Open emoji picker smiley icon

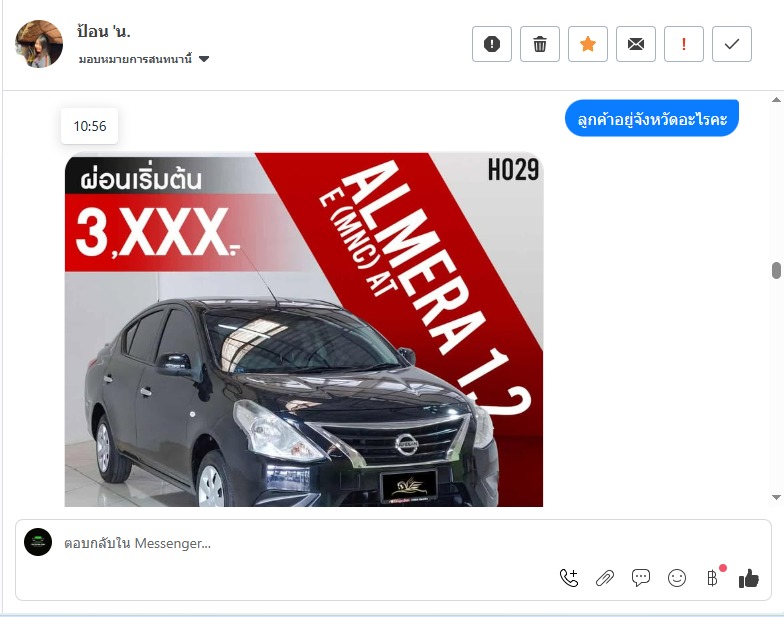pos(676,578)
